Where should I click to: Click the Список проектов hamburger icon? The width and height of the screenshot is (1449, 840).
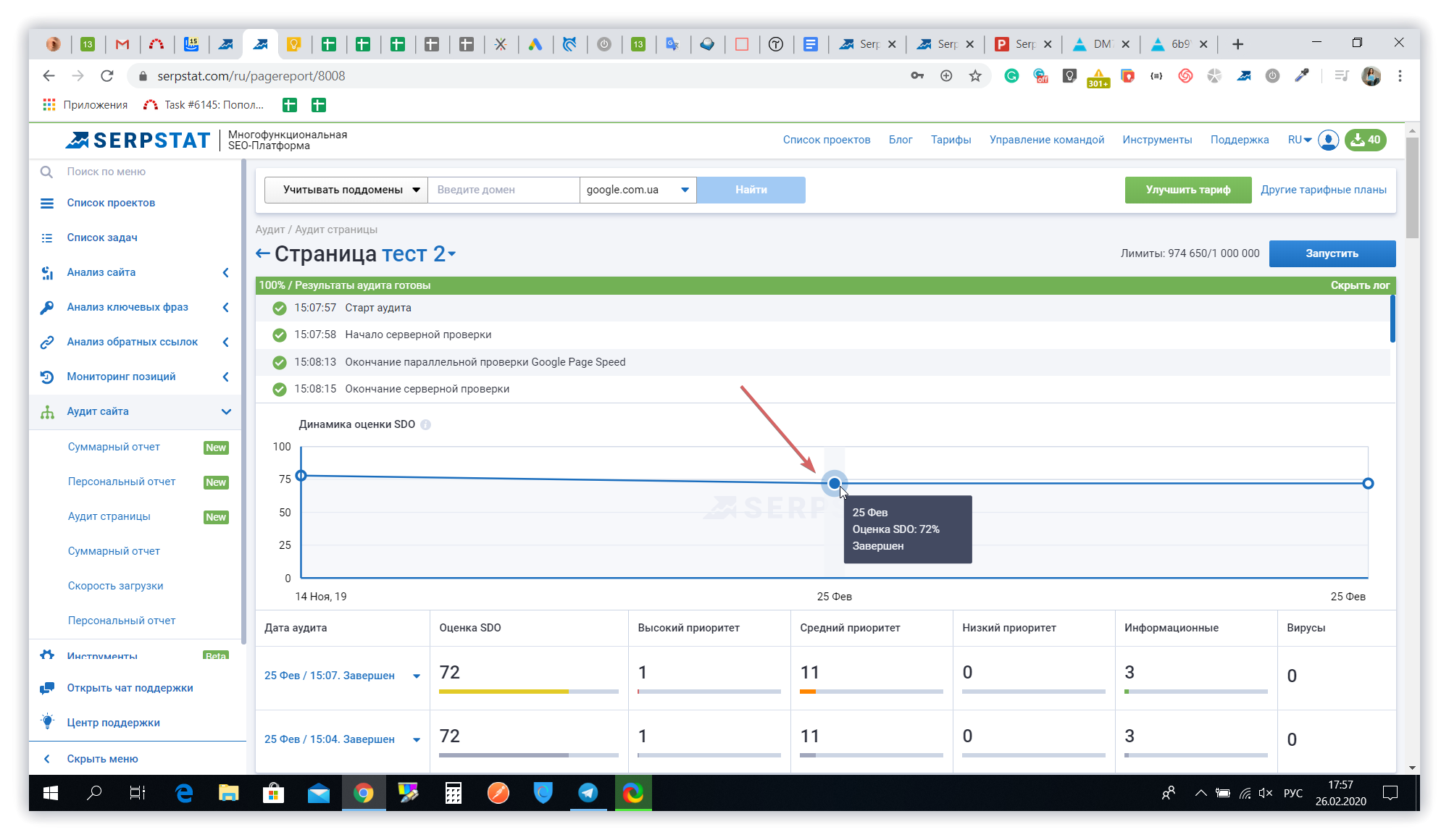click(47, 203)
